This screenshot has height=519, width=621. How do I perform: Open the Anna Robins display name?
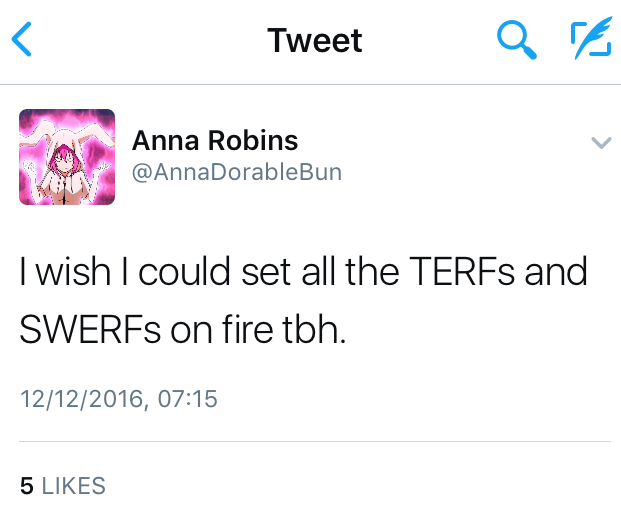pyautogui.click(x=215, y=141)
